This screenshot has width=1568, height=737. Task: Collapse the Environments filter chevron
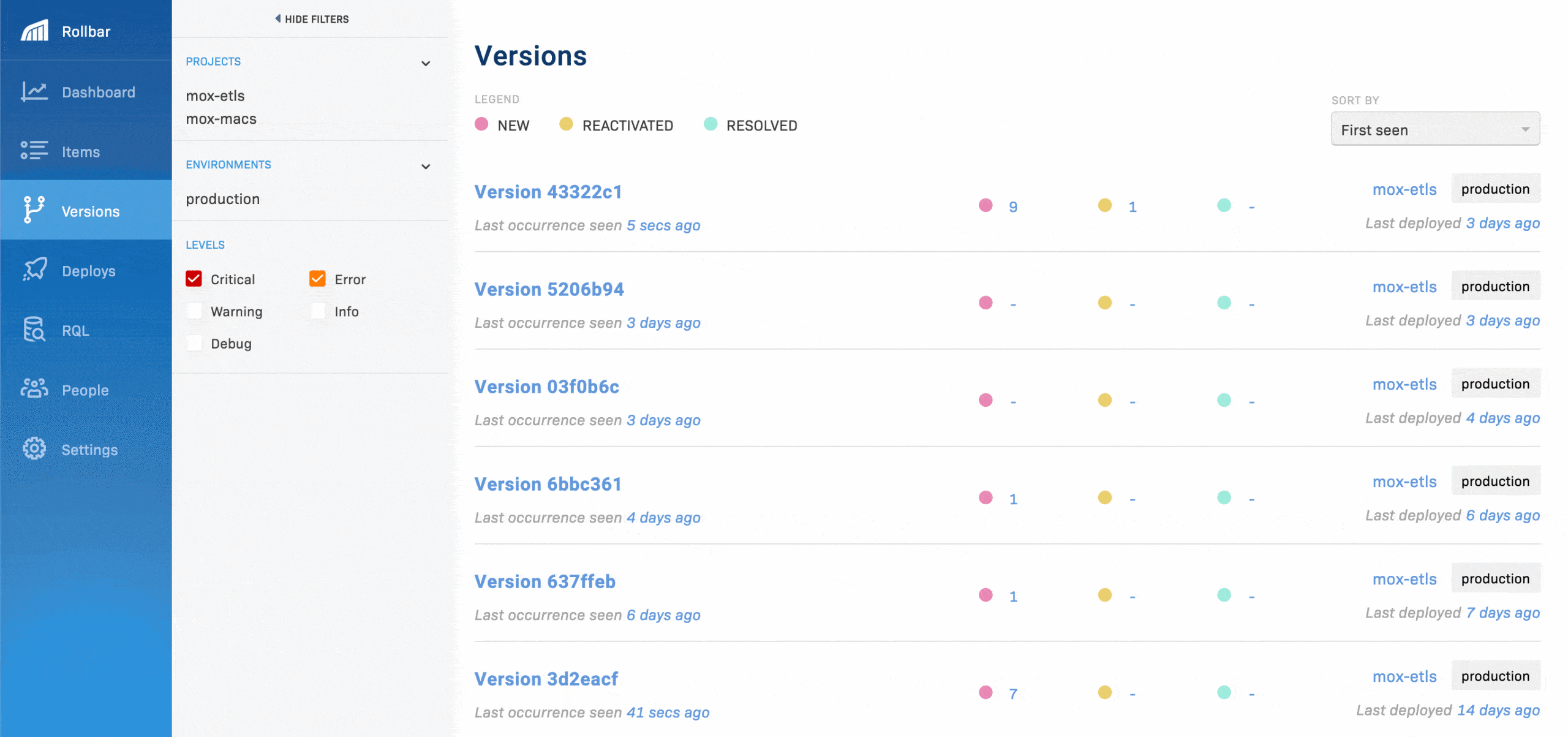click(x=426, y=166)
